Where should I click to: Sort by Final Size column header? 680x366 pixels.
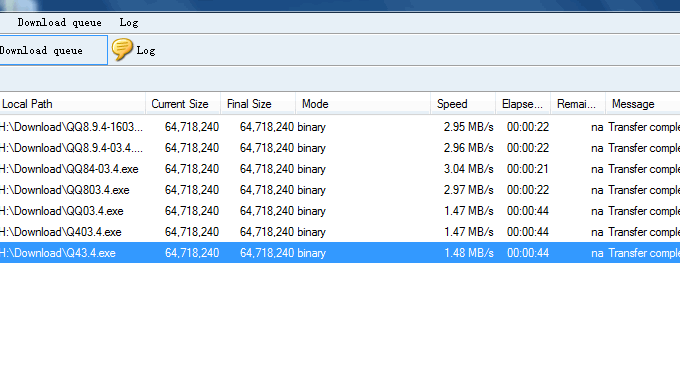click(258, 104)
